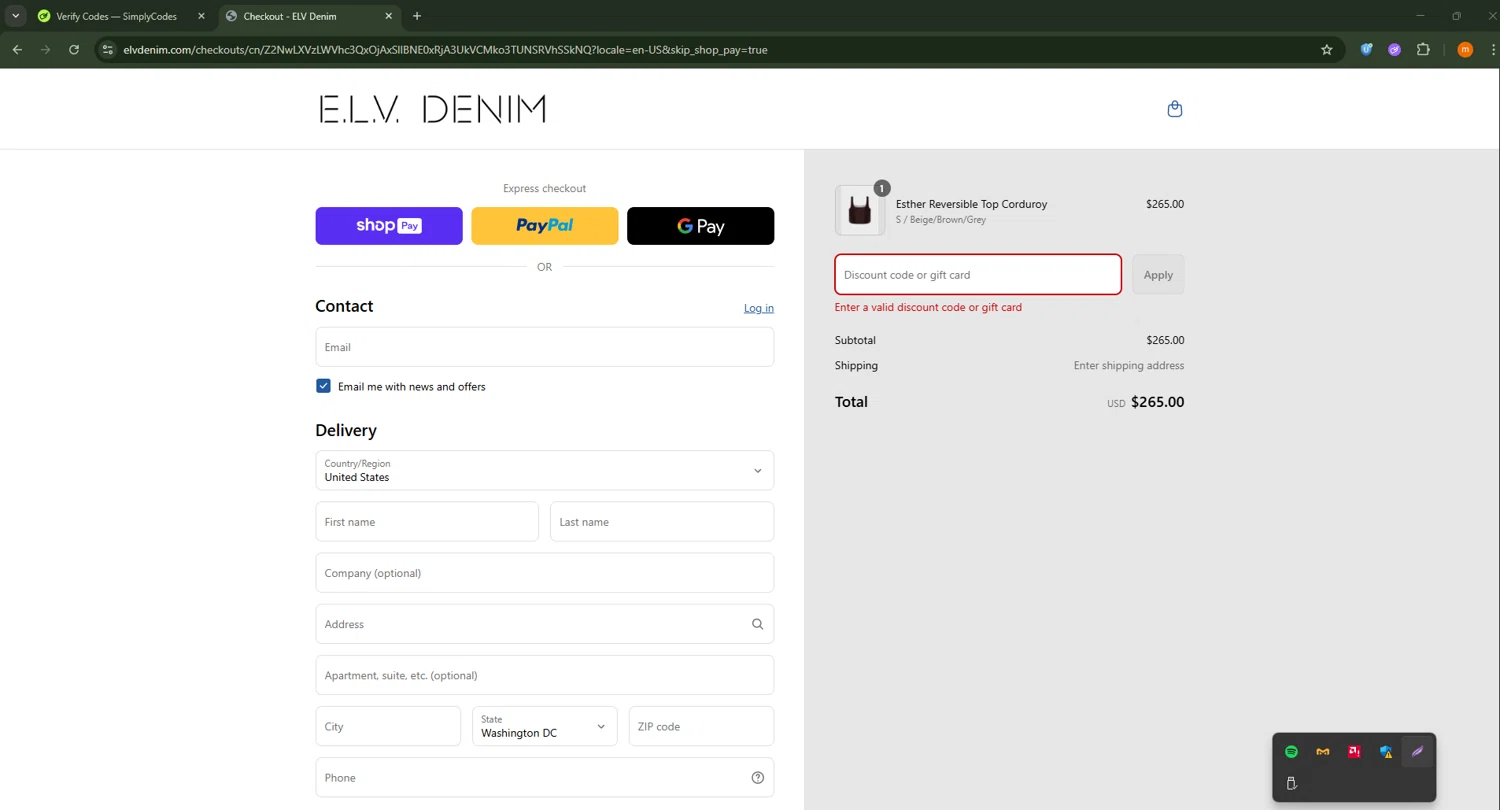Click the First name field

(427, 522)
